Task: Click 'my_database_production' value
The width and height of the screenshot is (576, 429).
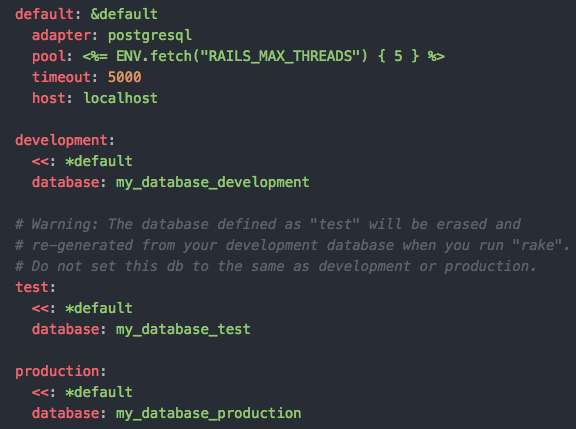Action: click(209, 413)
